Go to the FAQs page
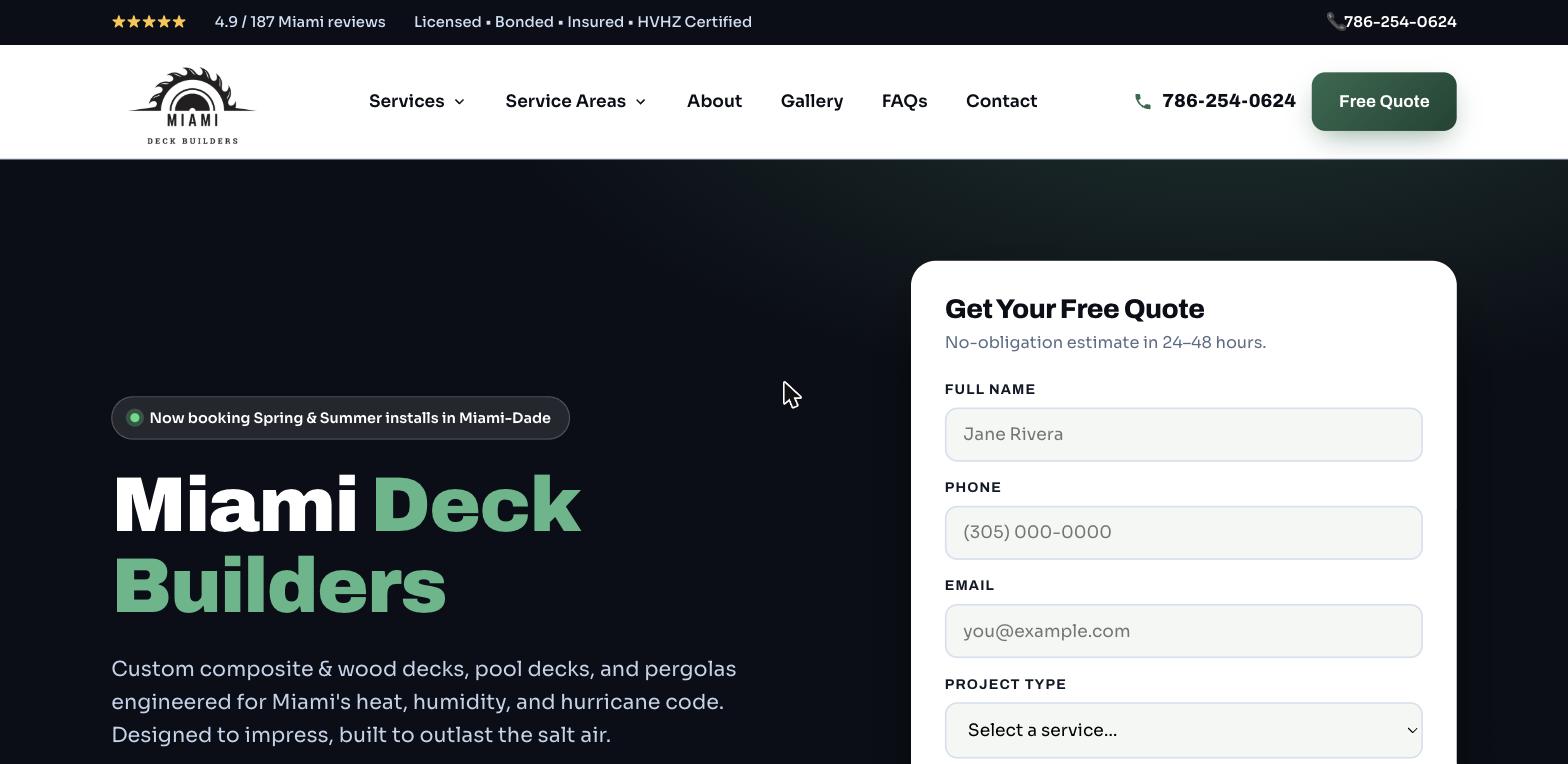The image size is (1568, 764). [x=904, y=101]
